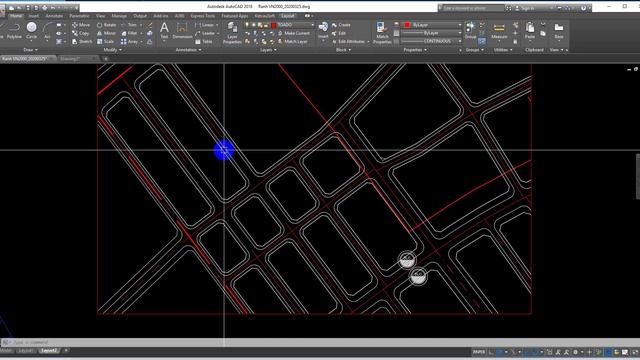This screenshot has width=640, height=360.
Task: Expand the Annotation panel
Action: [x=188, y=50]
